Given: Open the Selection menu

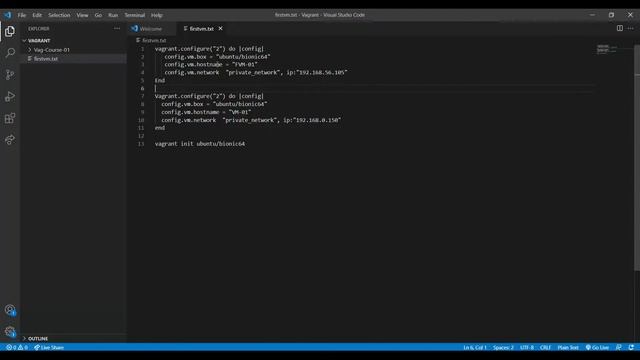Looking at the screenshot, I should [59, 15].
